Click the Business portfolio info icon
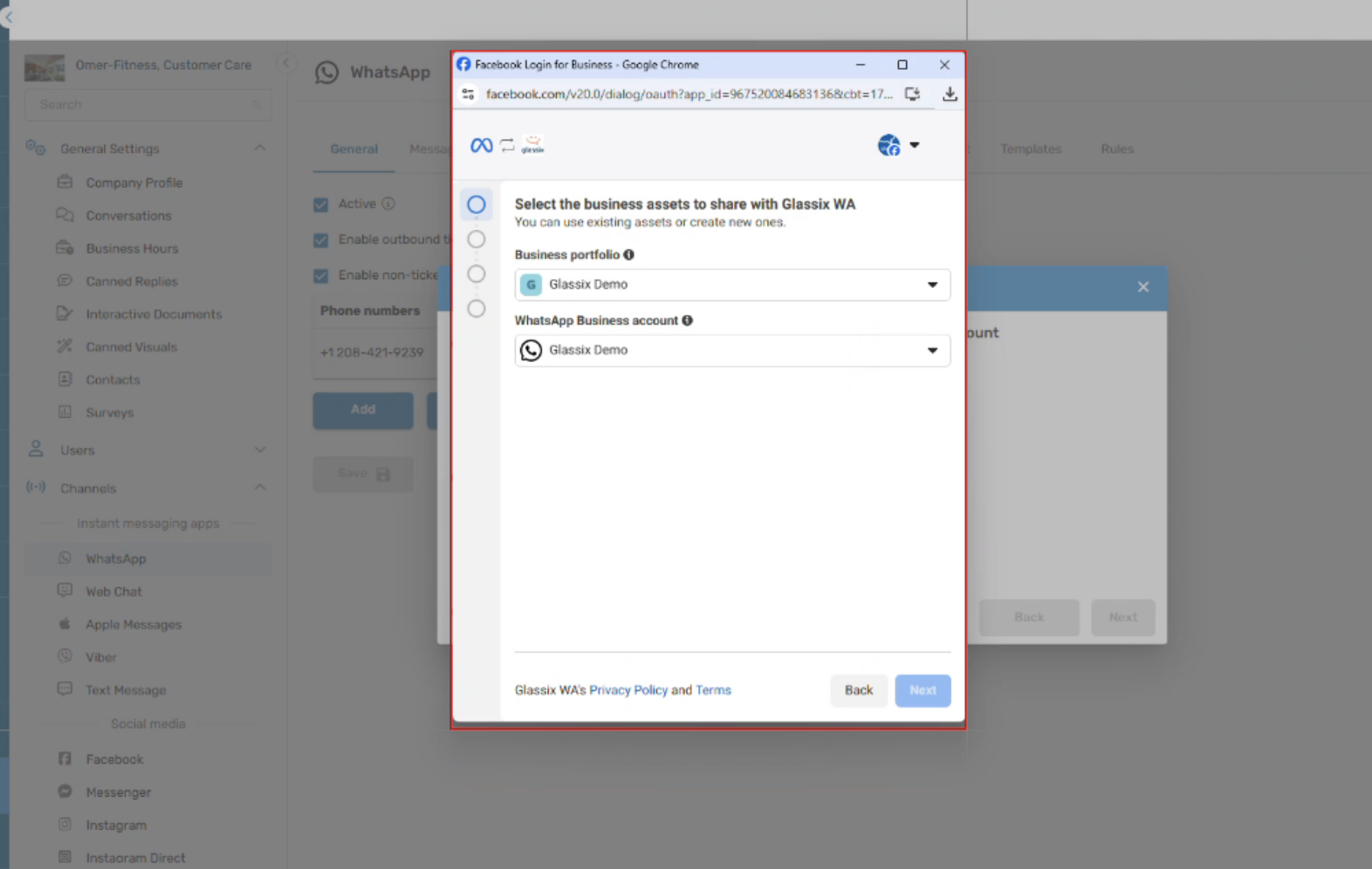Screen dimensions: 1372x869 [628, 255]
